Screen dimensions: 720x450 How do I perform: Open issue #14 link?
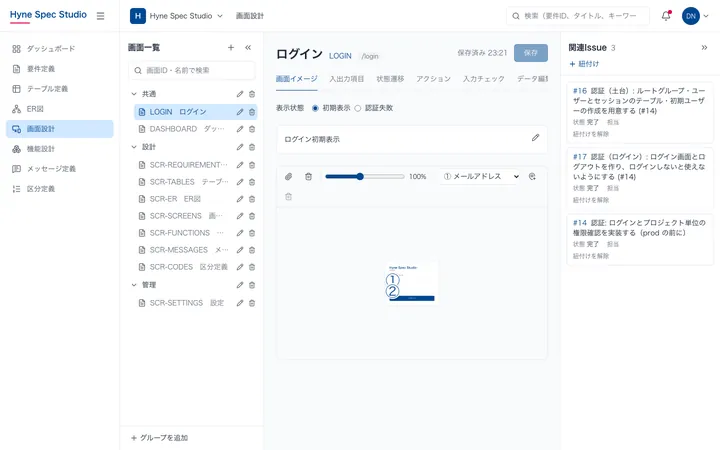point(579,223)
